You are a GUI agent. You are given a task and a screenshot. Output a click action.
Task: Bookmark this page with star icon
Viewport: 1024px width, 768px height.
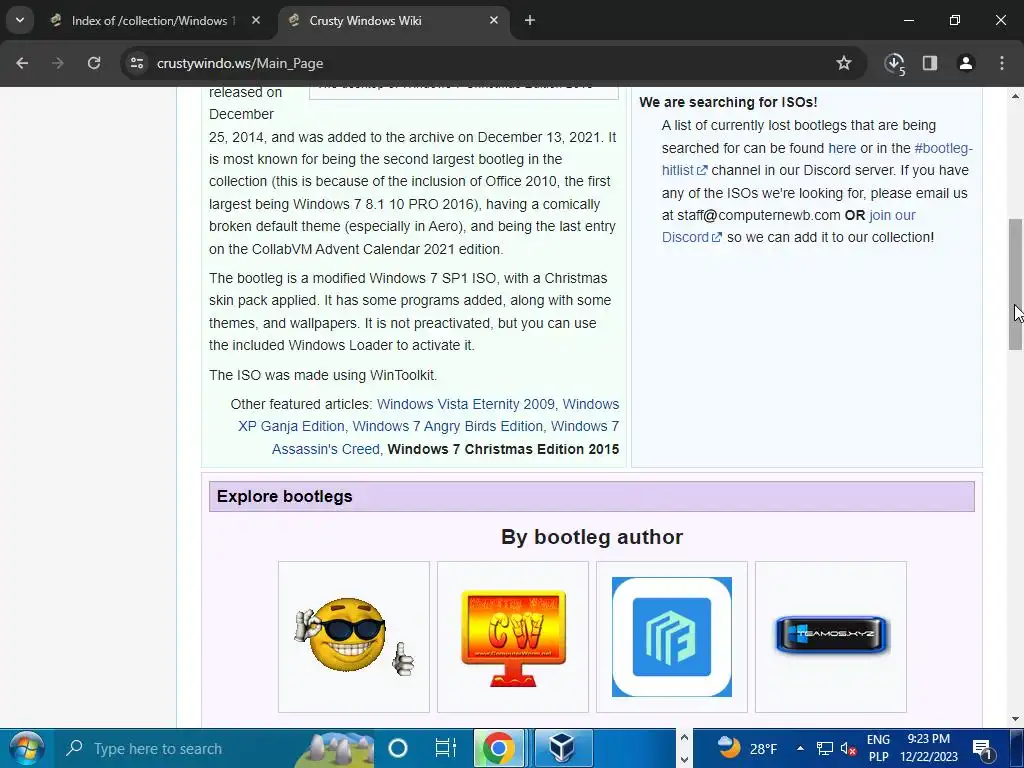coord(844,63)
